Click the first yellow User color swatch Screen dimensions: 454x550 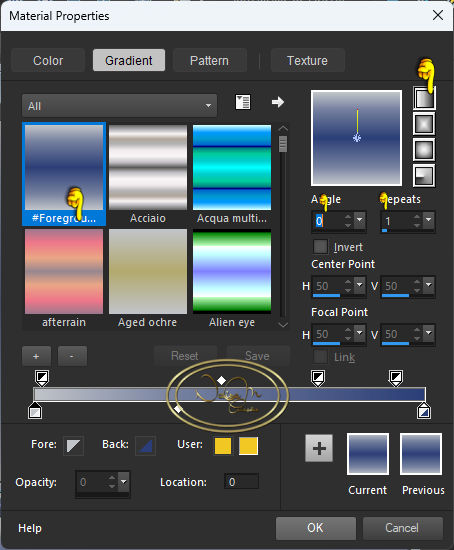click(x=223, y=446)
